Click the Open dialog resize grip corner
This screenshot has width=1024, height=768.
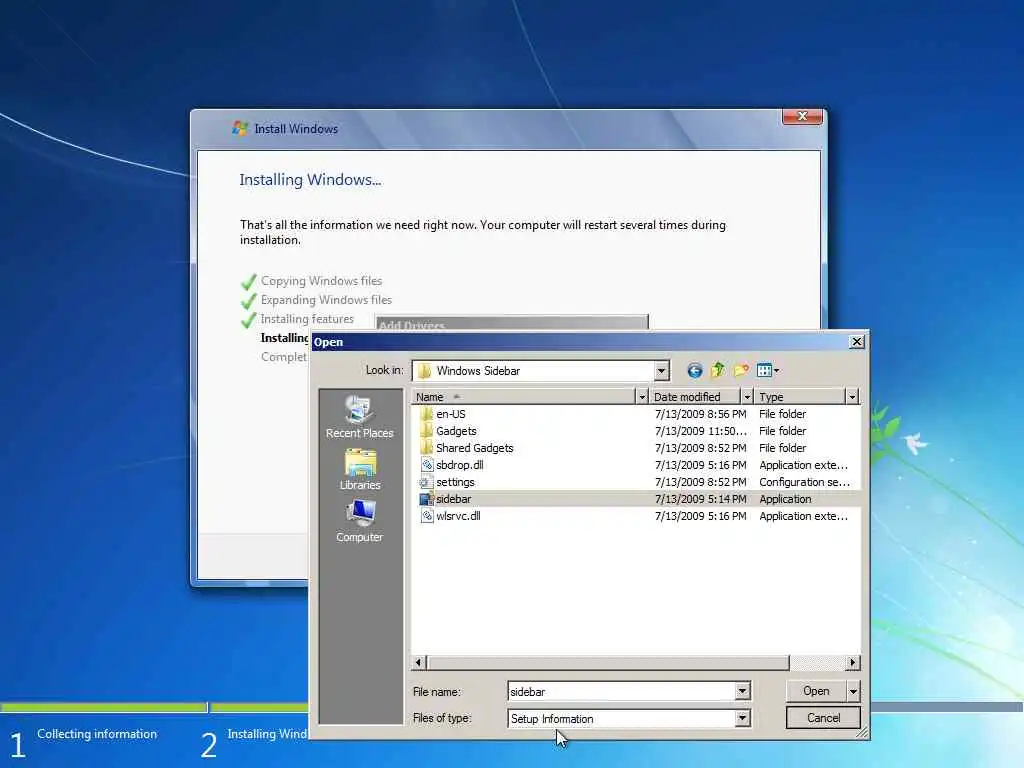coord(862,733)
